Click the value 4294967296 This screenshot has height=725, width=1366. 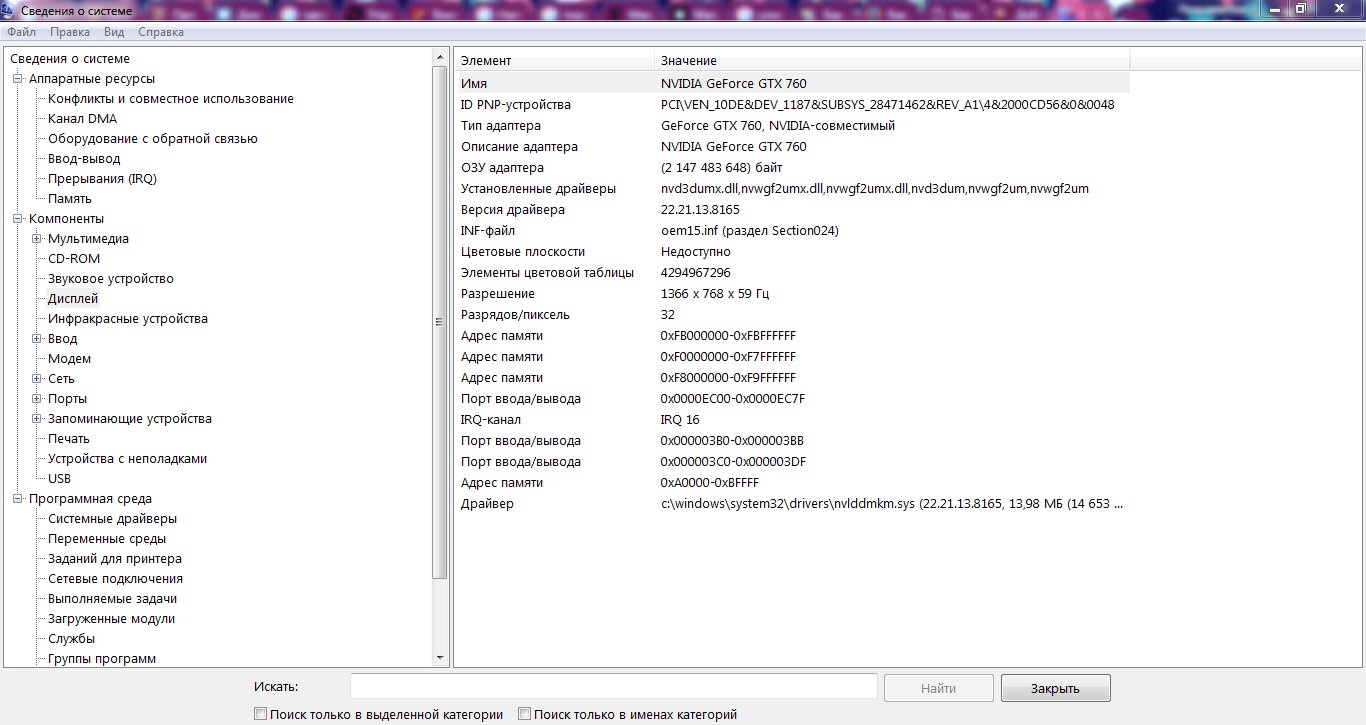[x=696, y=273]
